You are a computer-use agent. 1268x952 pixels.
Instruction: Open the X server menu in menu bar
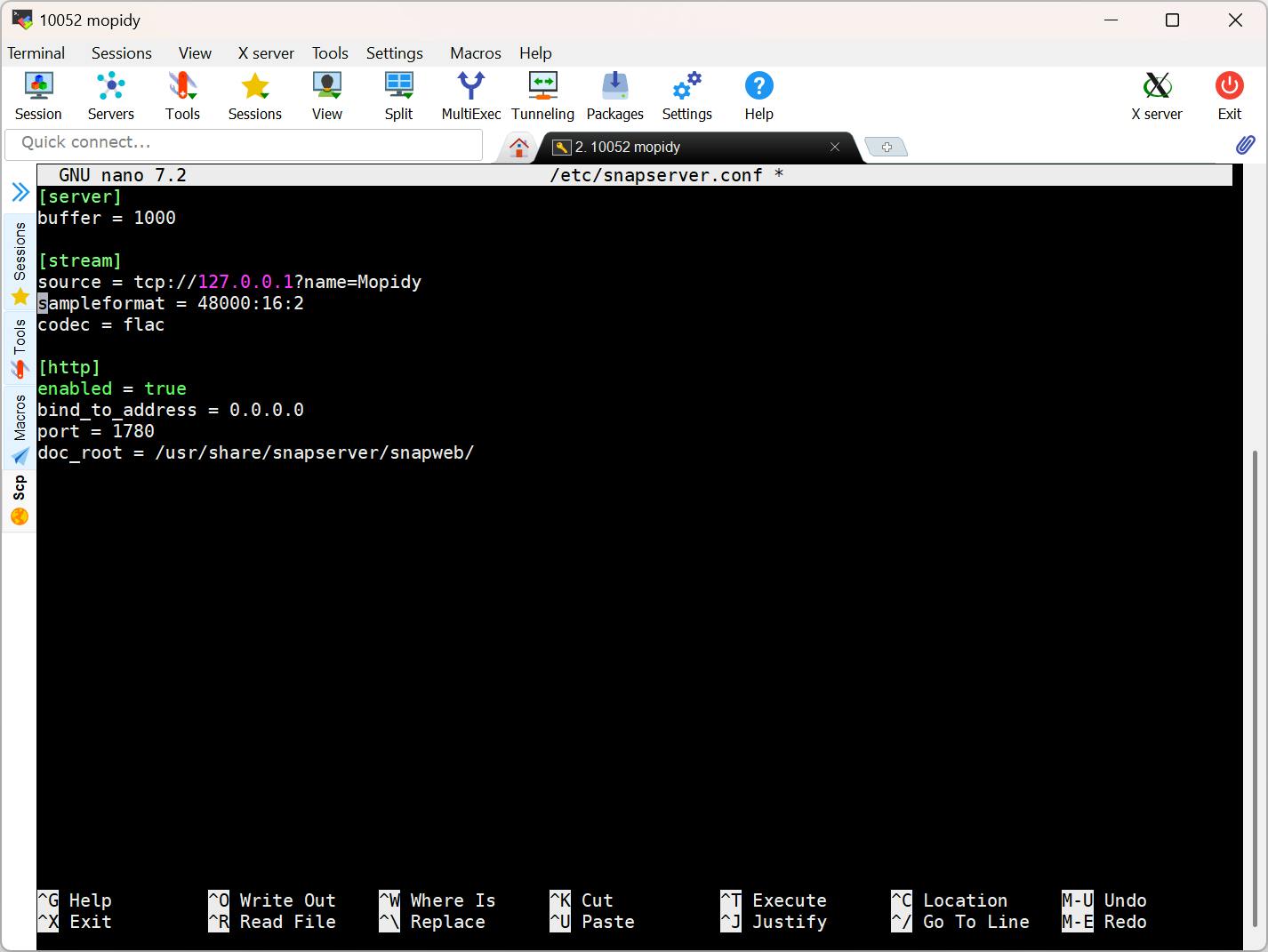[x=266, y=53]
